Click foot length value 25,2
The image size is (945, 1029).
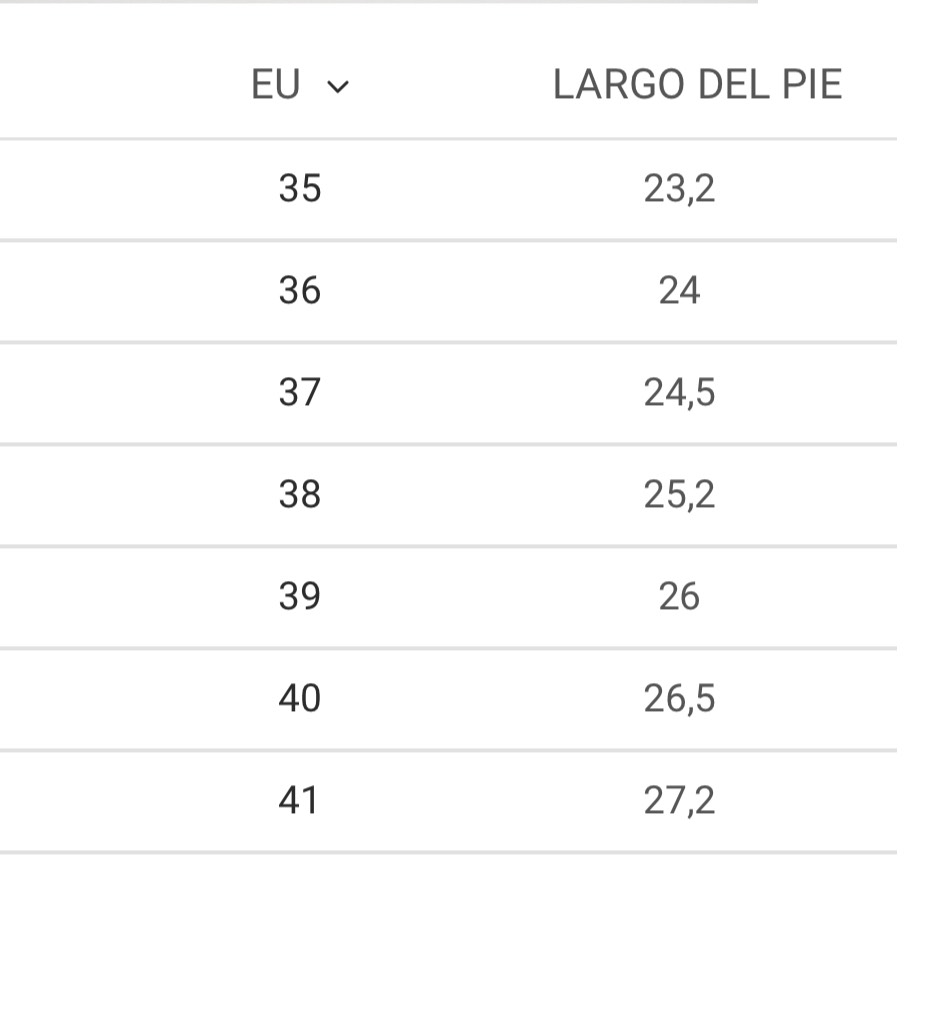tap(679, 494)
